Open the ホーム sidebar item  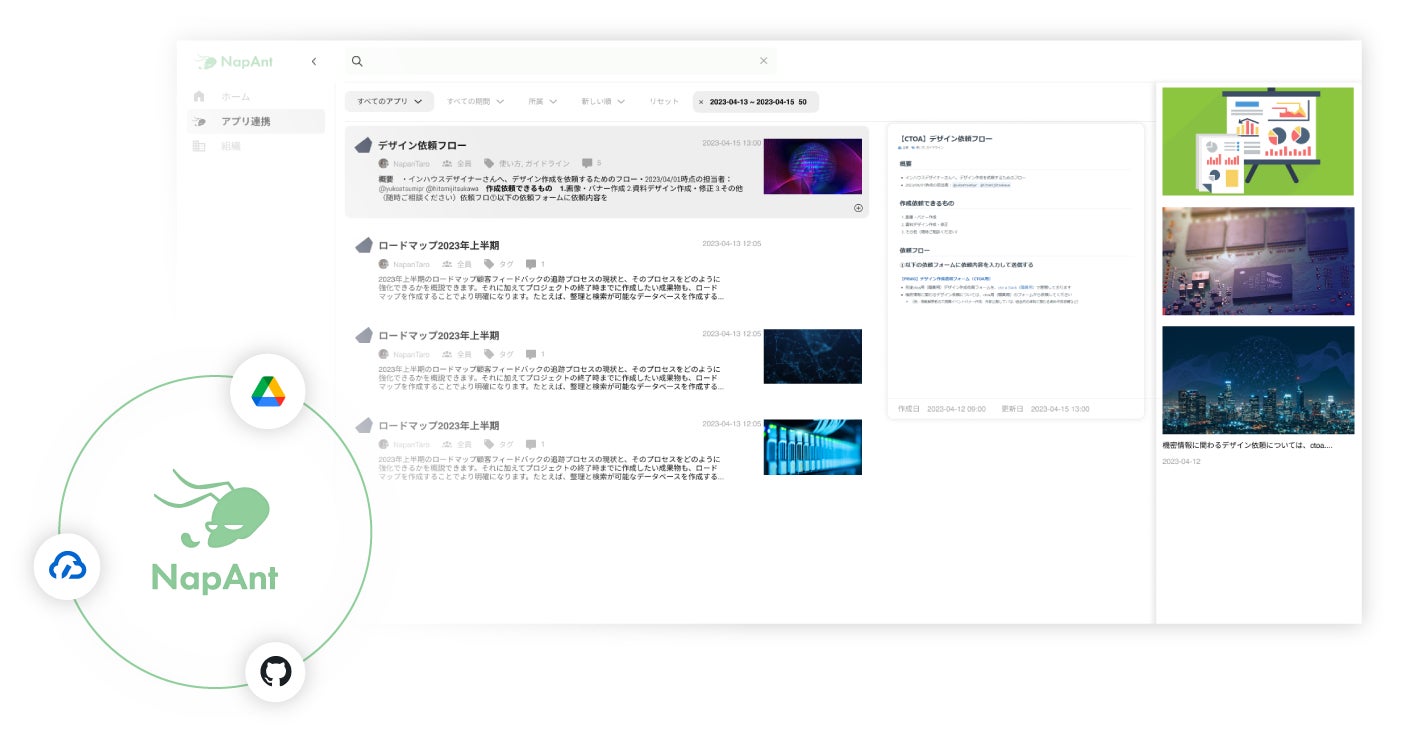point(236,96)
